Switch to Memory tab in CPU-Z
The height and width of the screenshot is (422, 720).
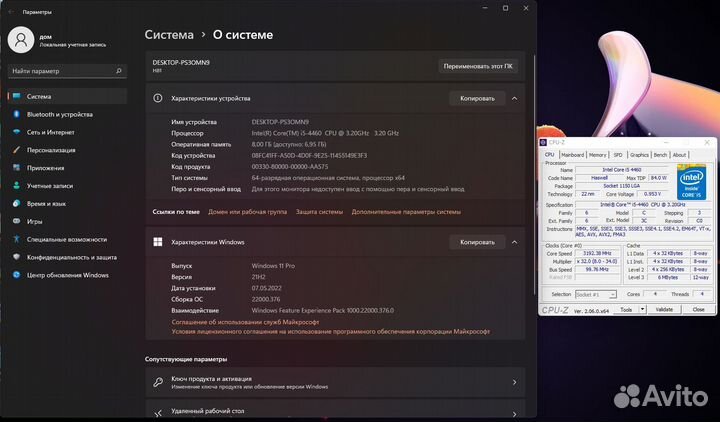tap(597, 155)
